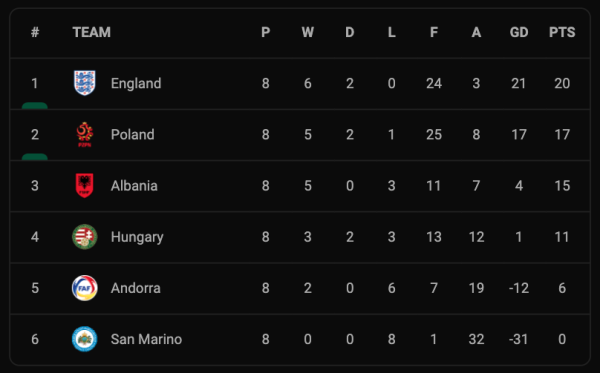Sort by the GD column header
This screenshot has width=600, height=373.
pyautogui.click(x=519, y=32)
